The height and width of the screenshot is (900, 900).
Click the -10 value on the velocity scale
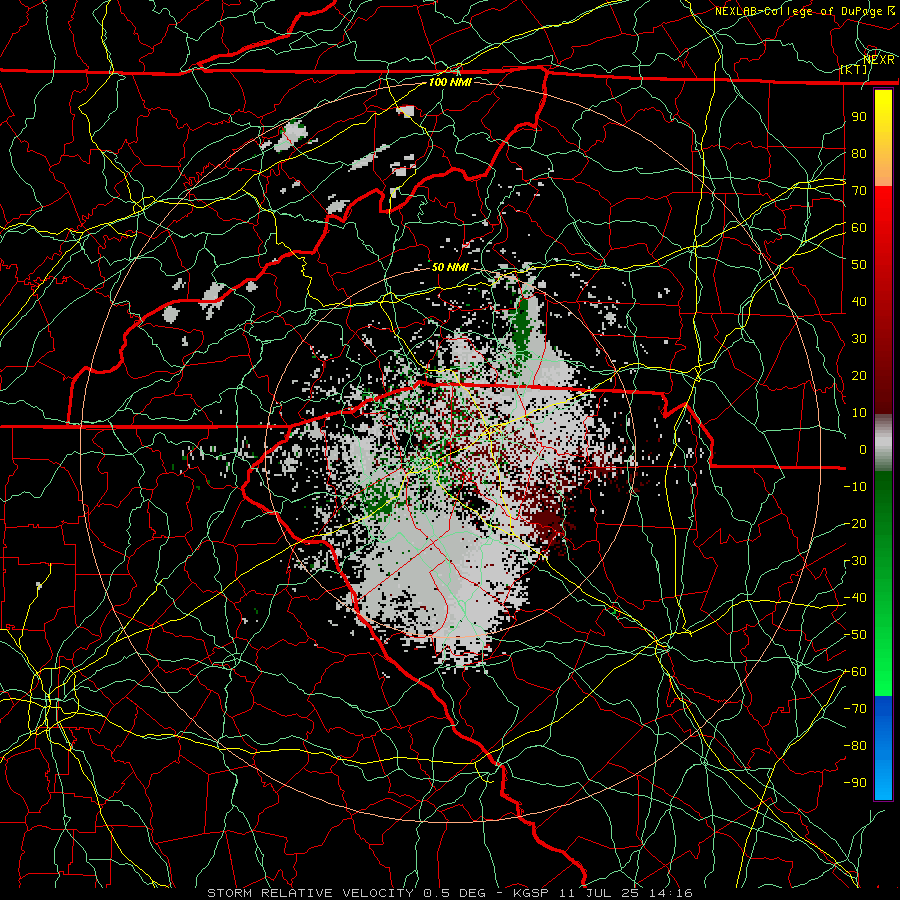(855, 487)
